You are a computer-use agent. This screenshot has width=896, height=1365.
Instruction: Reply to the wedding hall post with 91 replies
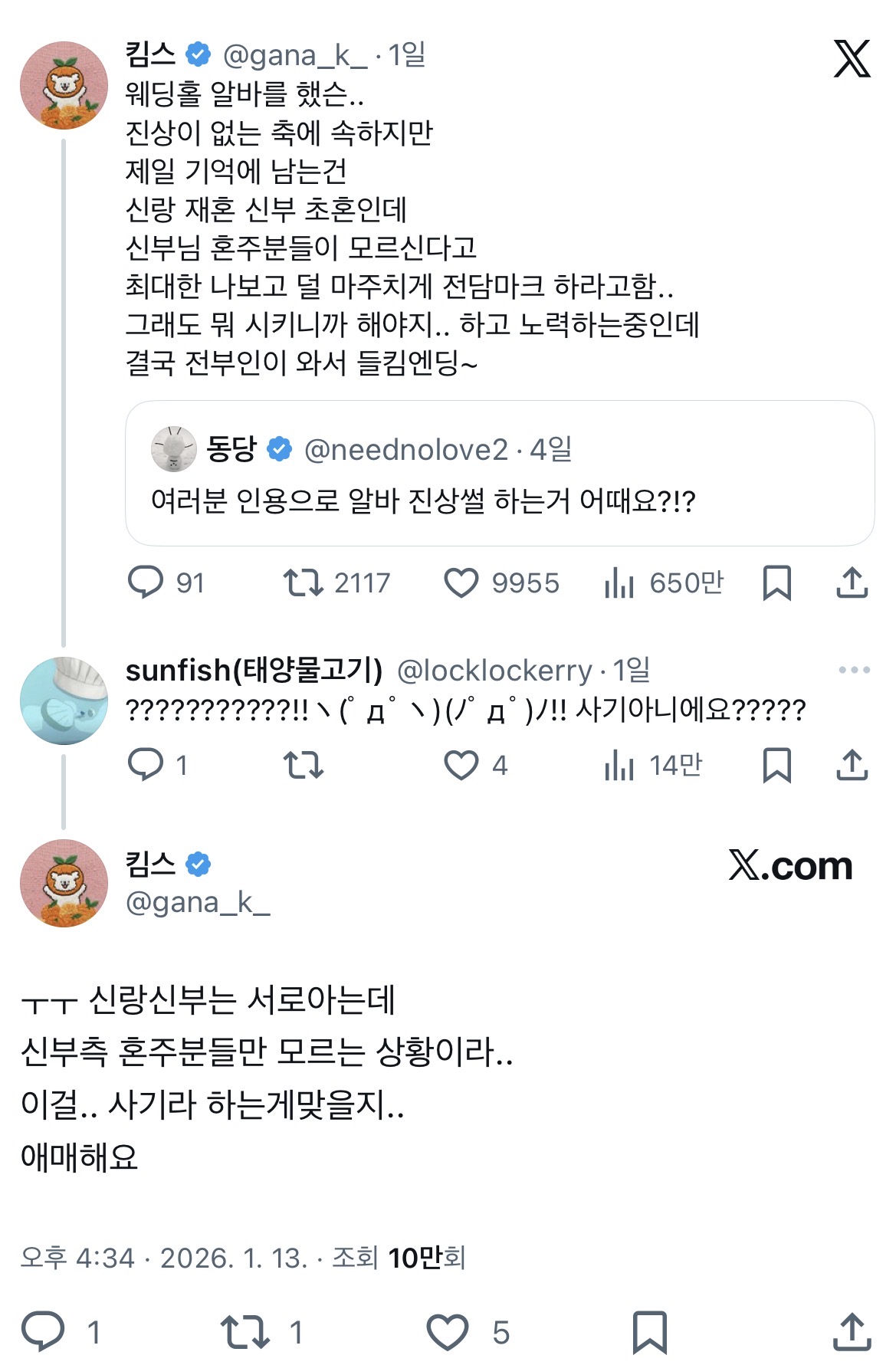pyautogui.click(x=146, y=582)
